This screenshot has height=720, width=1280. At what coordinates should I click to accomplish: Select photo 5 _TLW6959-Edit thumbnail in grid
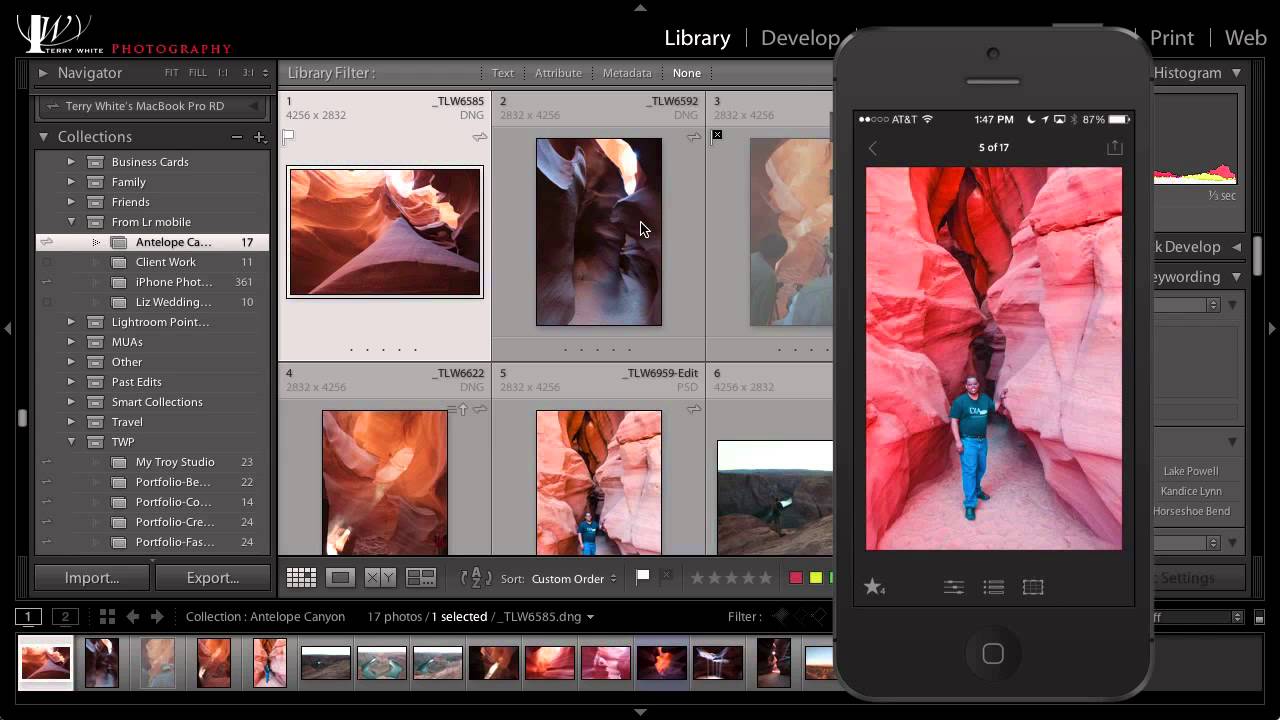tap(599, 482)
